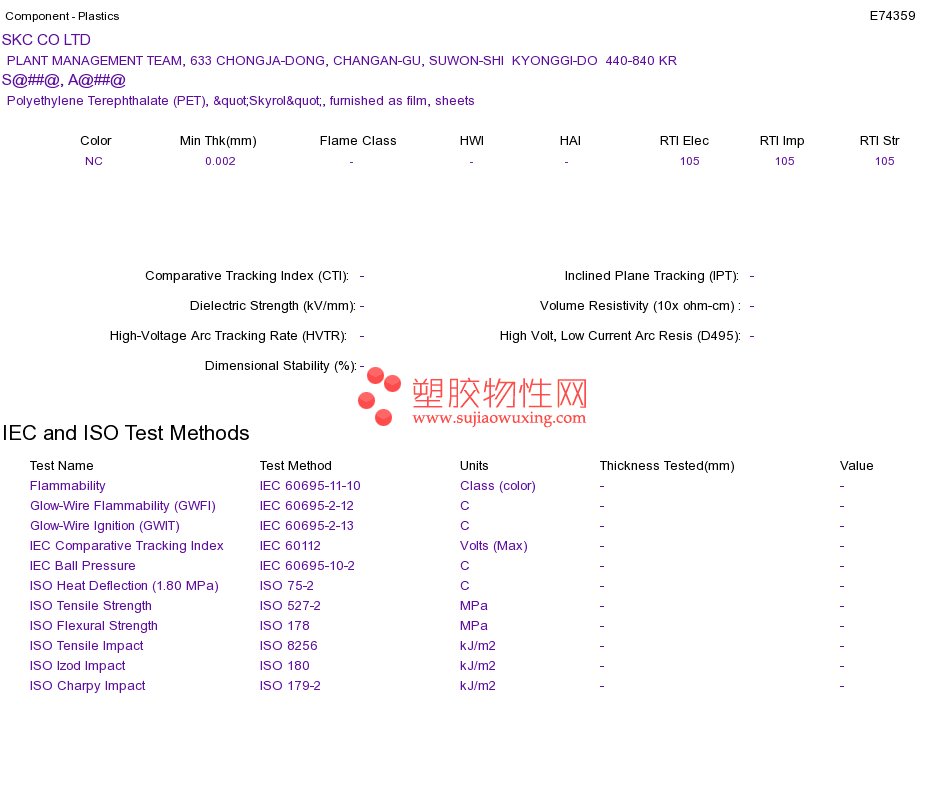Image resolution: width=950 pixels, height=800 pixels.
Task: Click the NC color value
Action: pyautogui.click(x=94, y=161)
